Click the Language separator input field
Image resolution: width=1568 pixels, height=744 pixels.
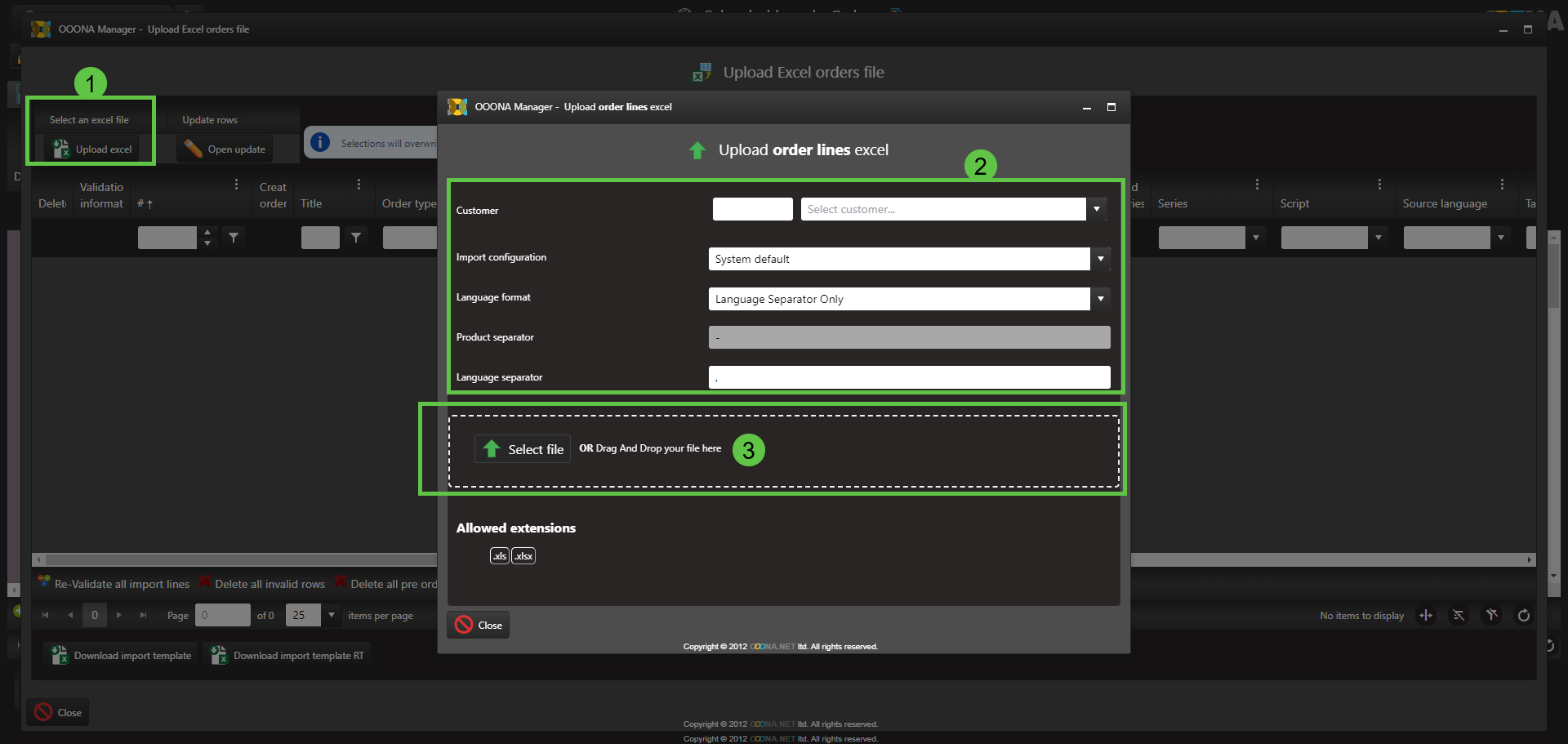pos(908,377)
